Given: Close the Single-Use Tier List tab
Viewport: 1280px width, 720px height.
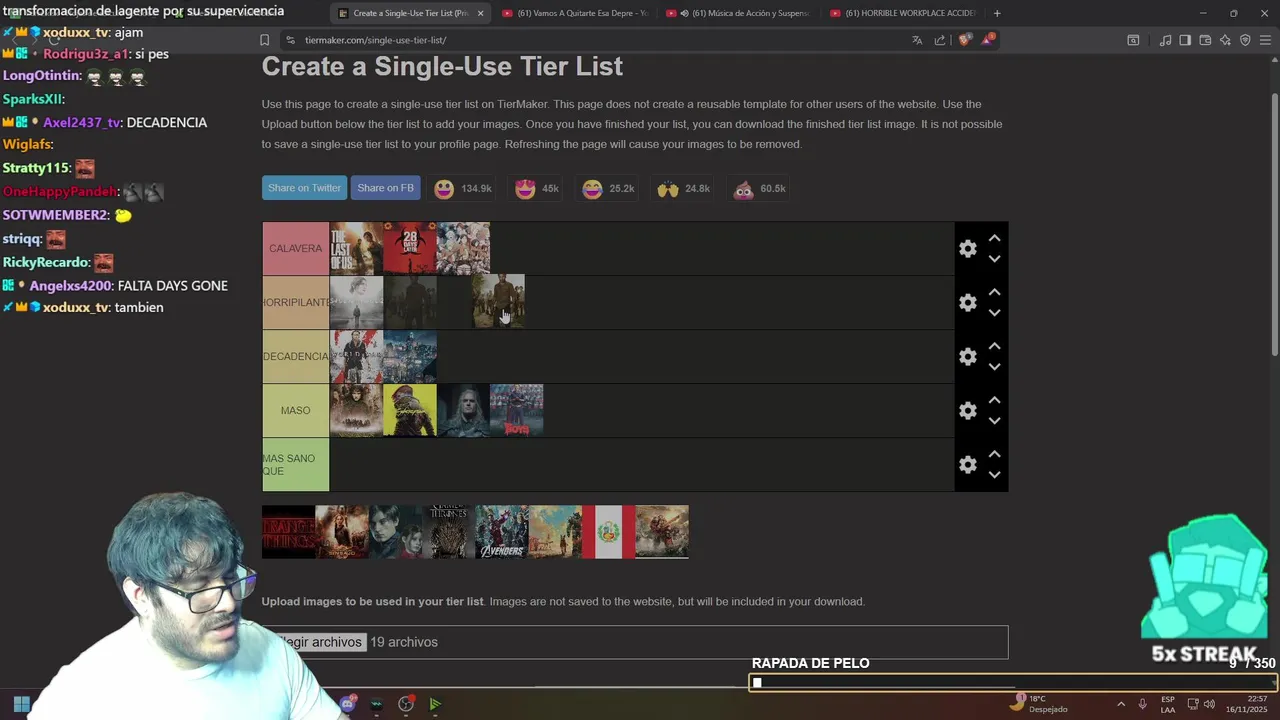Looking at the screenshot, I should pyautogui.click(x=480, y=13).
